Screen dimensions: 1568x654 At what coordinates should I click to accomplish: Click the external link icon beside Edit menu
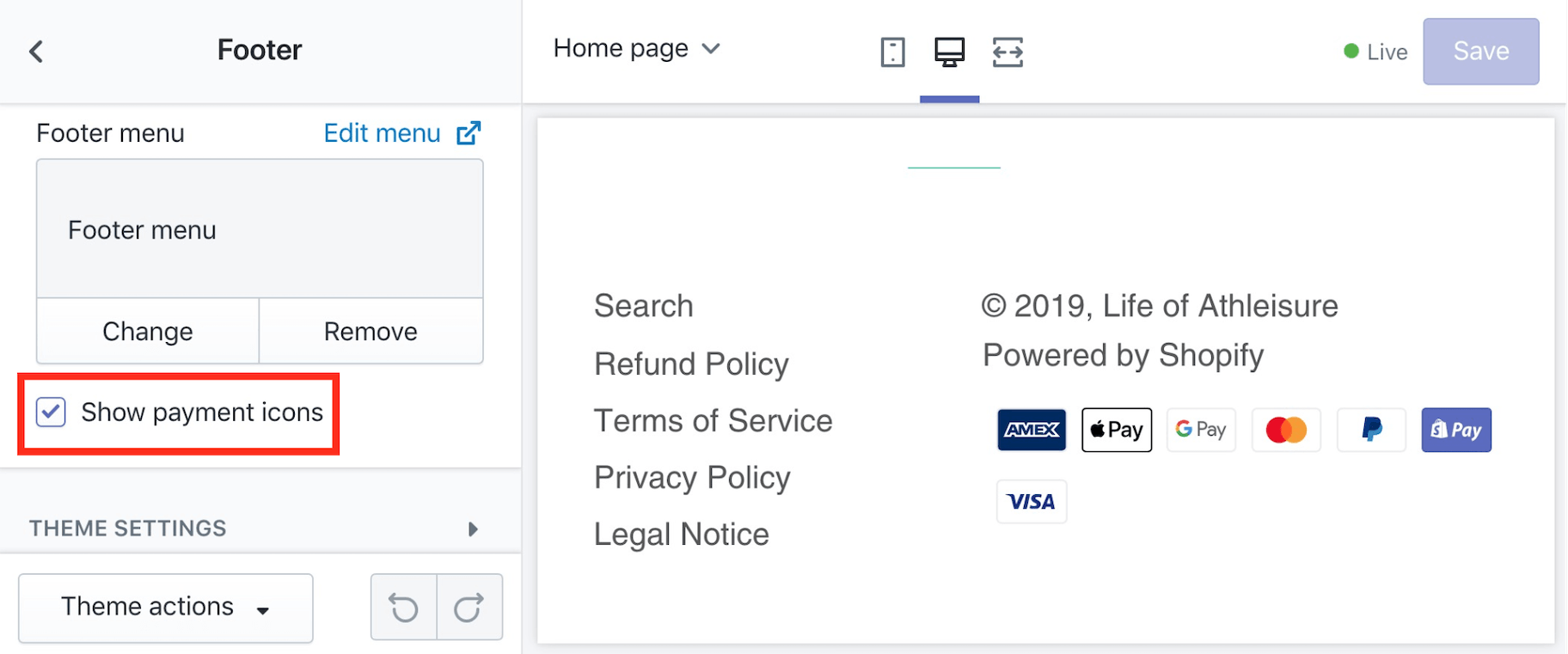469,133
